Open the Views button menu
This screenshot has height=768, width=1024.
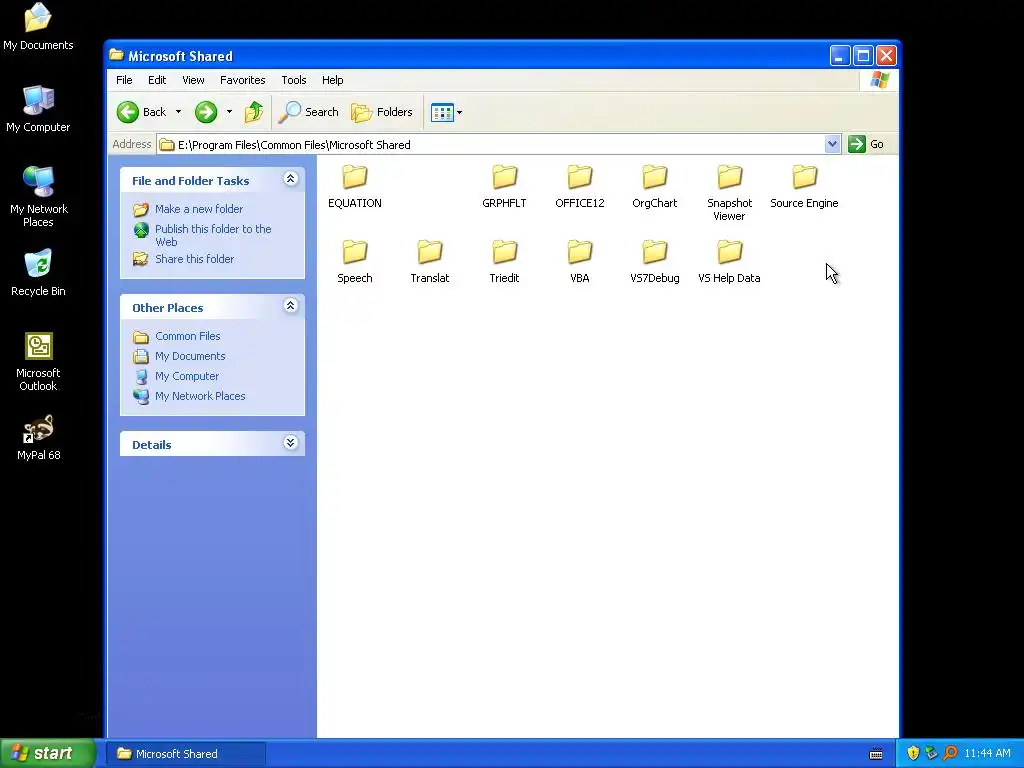(x=447, y=112)
